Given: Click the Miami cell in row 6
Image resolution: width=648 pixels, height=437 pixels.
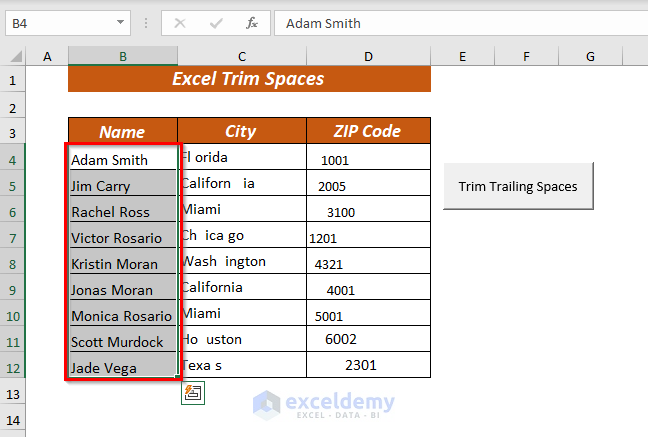Looking at the screenshot, I should click(x=242, y=209).
